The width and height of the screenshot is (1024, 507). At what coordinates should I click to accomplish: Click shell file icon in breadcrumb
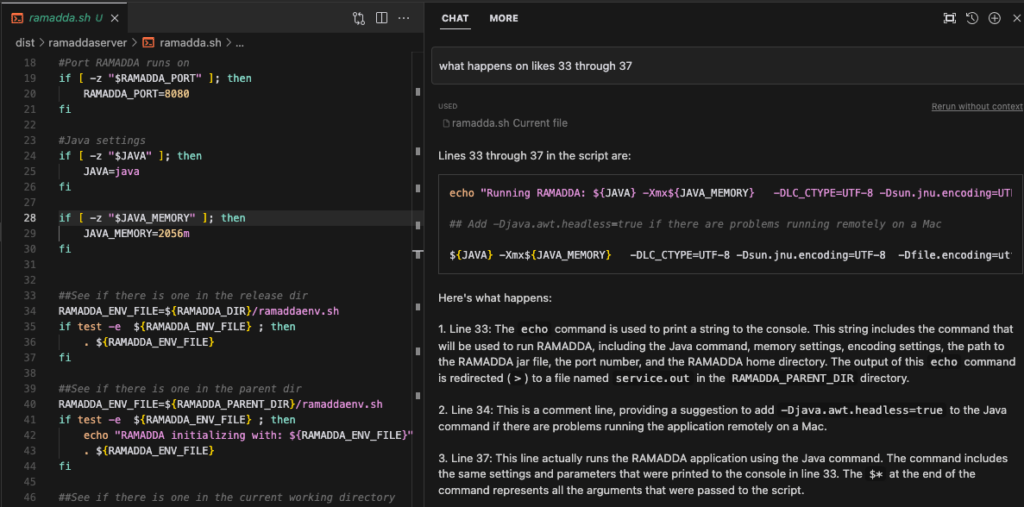pyautogui.click(x=148, y=43)
